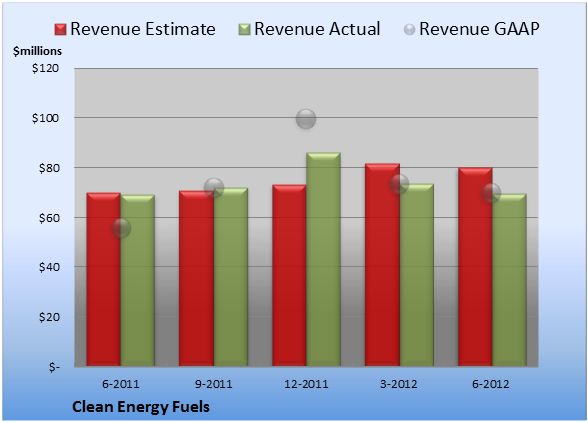588x422 pixels.
Task: Click the GAAP marker for 6-2012
Action: tap(491, 193)
